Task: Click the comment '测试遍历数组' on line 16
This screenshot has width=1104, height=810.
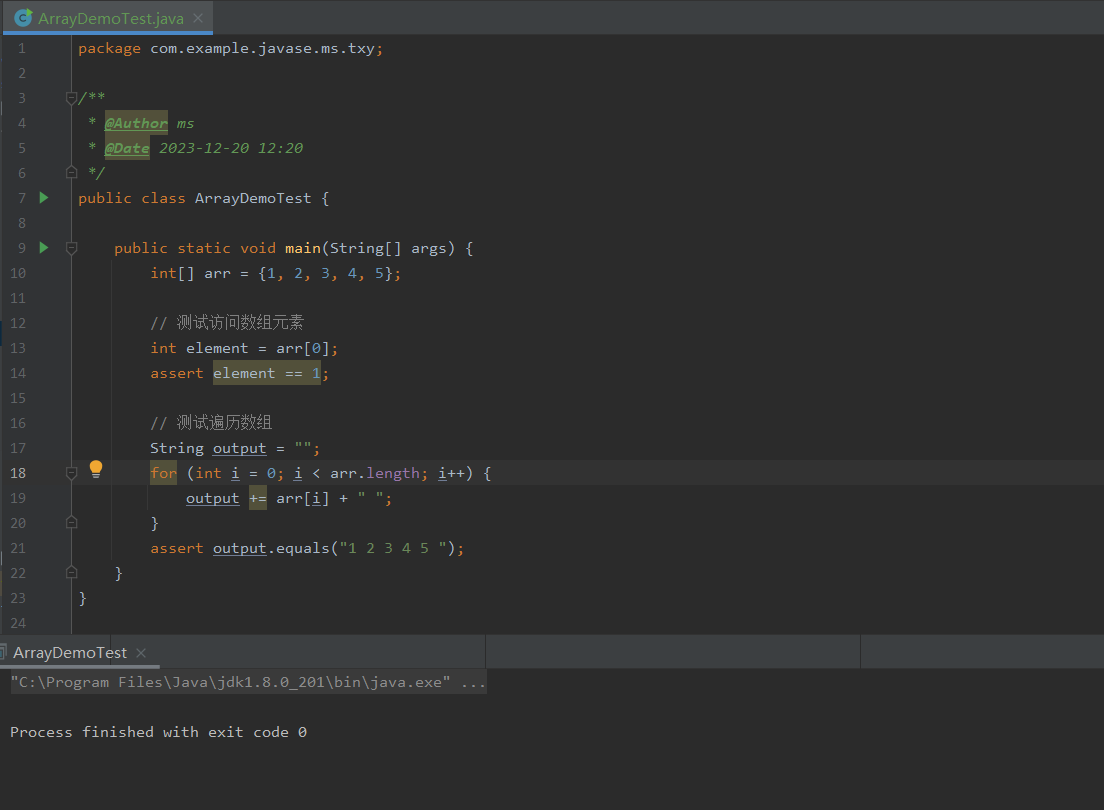Action: coord(224,423)
